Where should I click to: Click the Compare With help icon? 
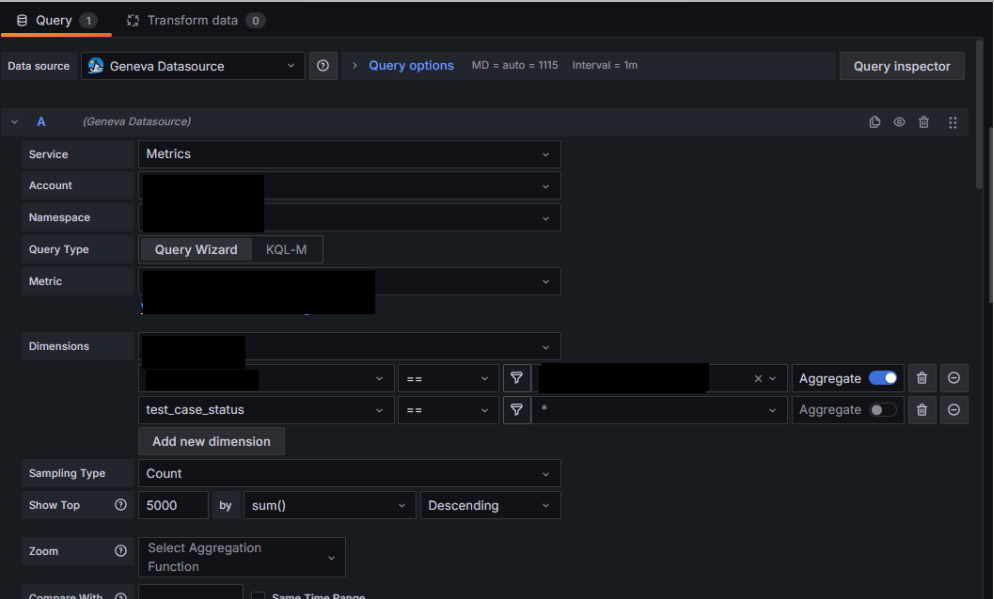120,596
